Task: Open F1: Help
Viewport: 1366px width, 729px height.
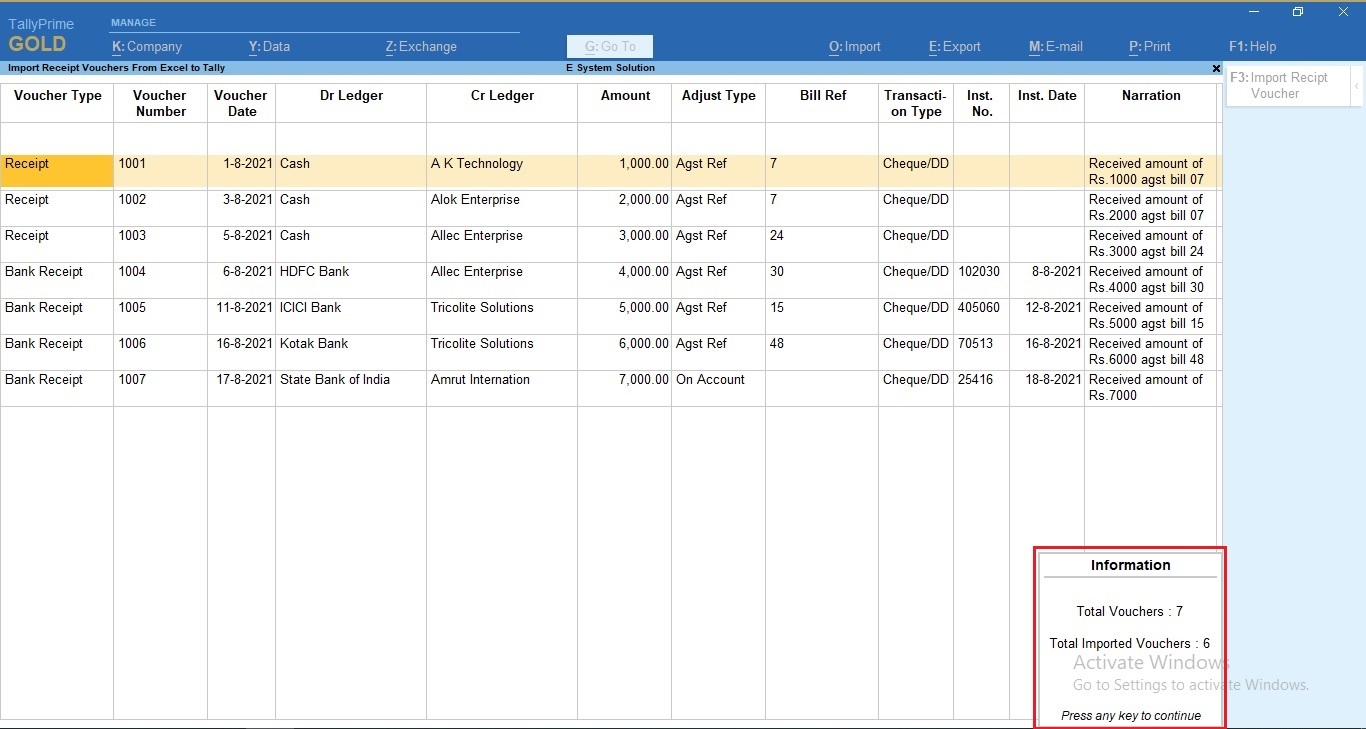Action: 1252,46
